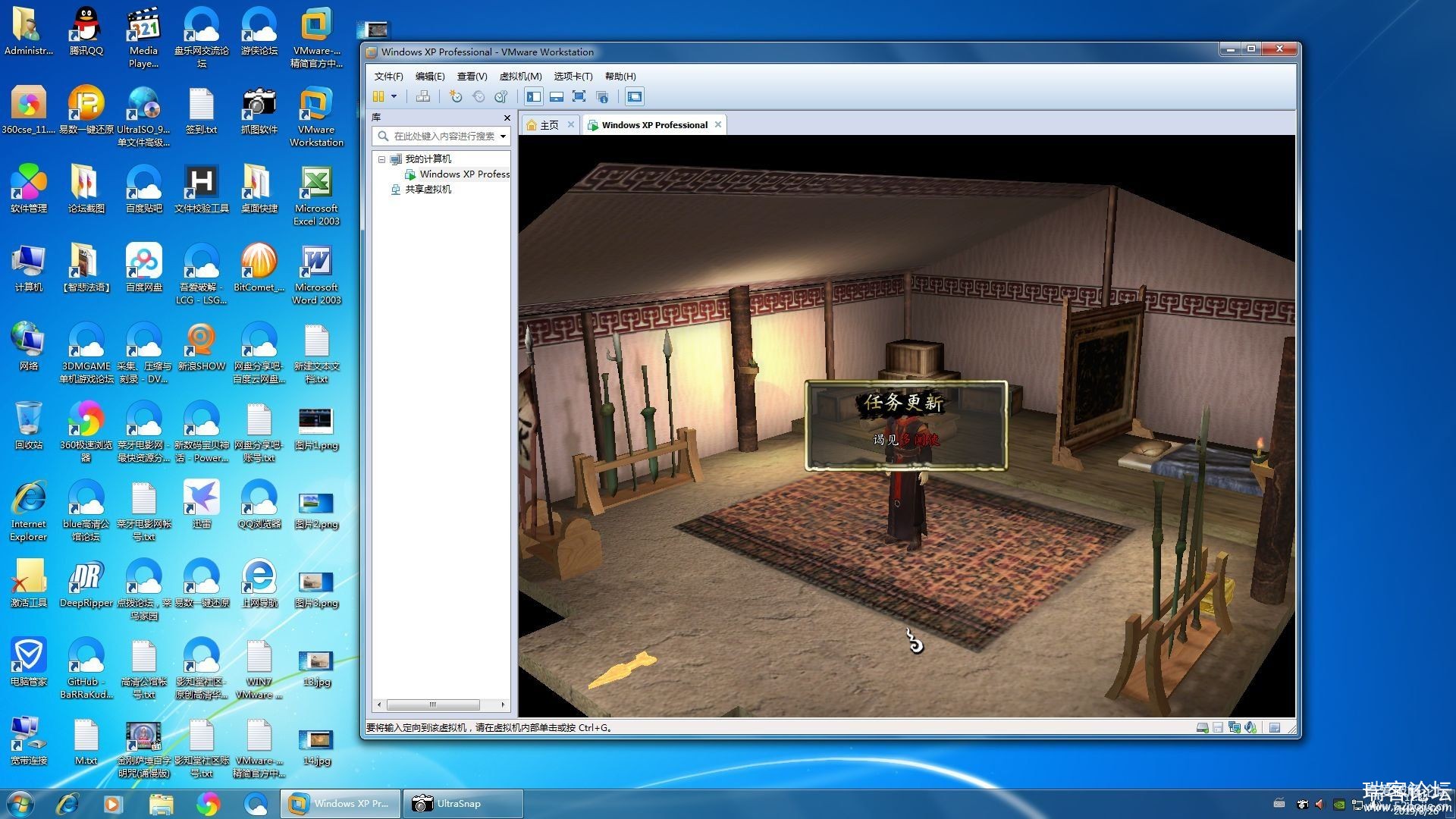Close the 库 library panel

tap(507, 118)
